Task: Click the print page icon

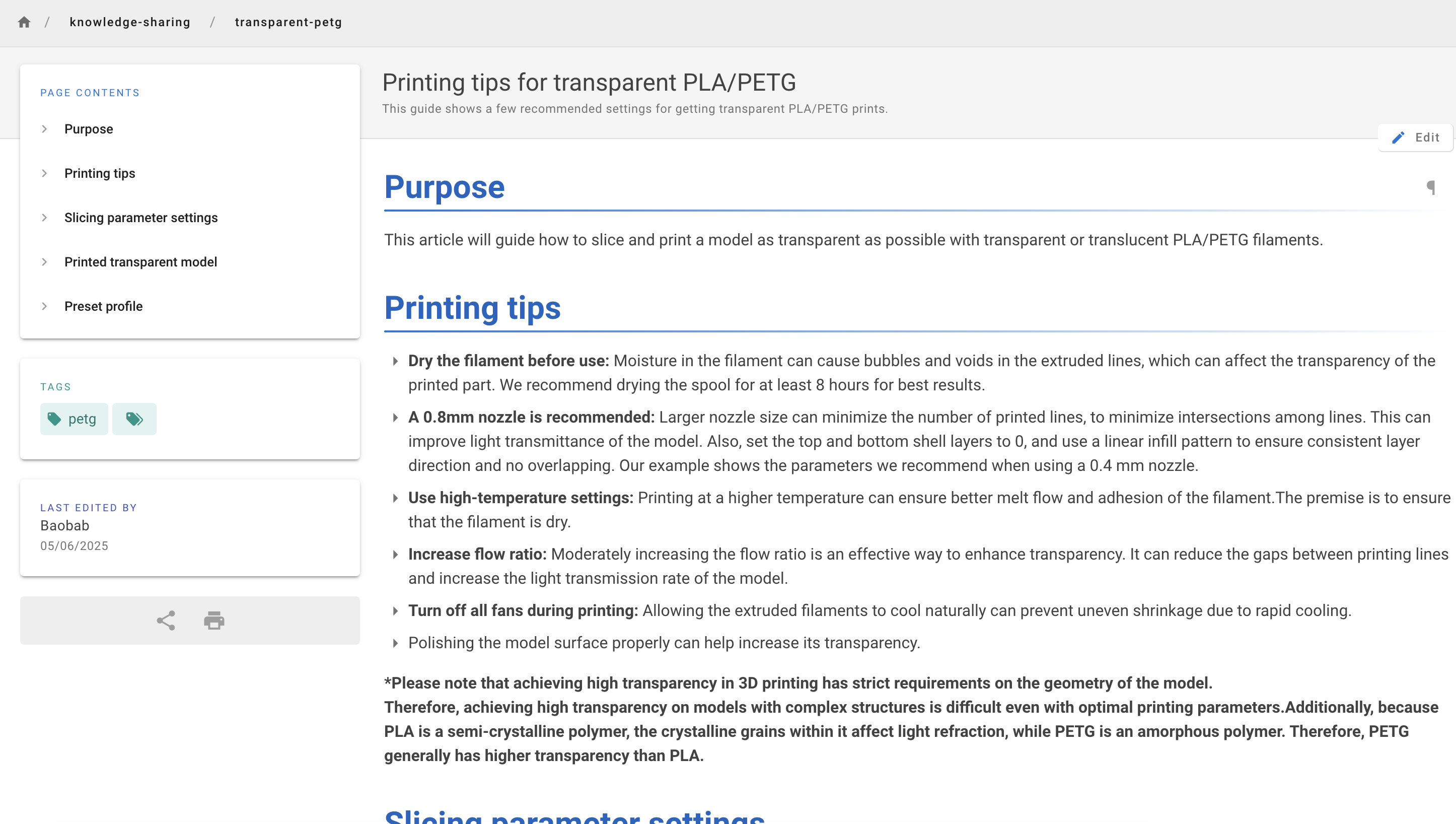Action: [x=214, y=620]
